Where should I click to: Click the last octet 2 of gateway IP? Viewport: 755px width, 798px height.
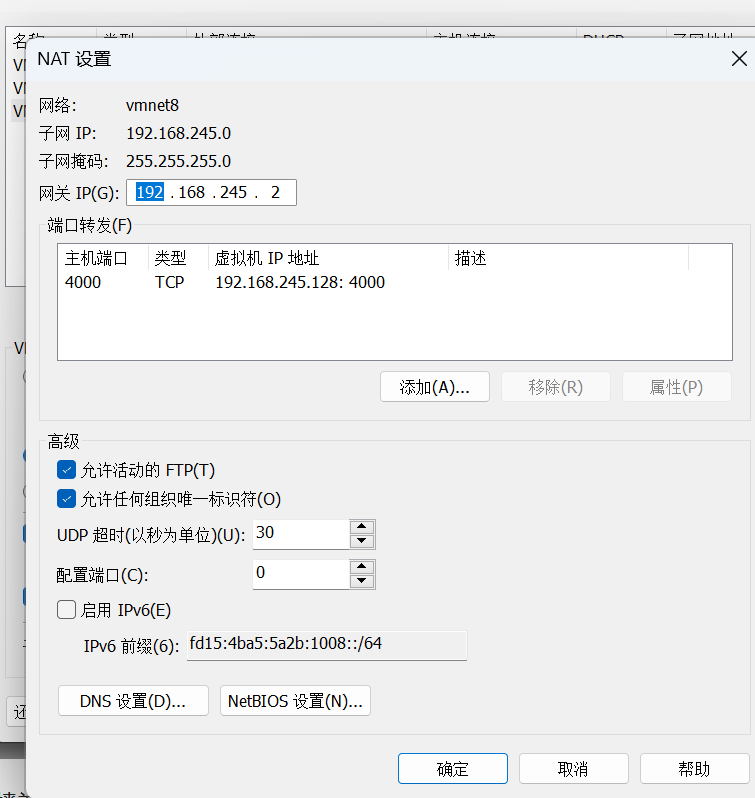point(275,192)
